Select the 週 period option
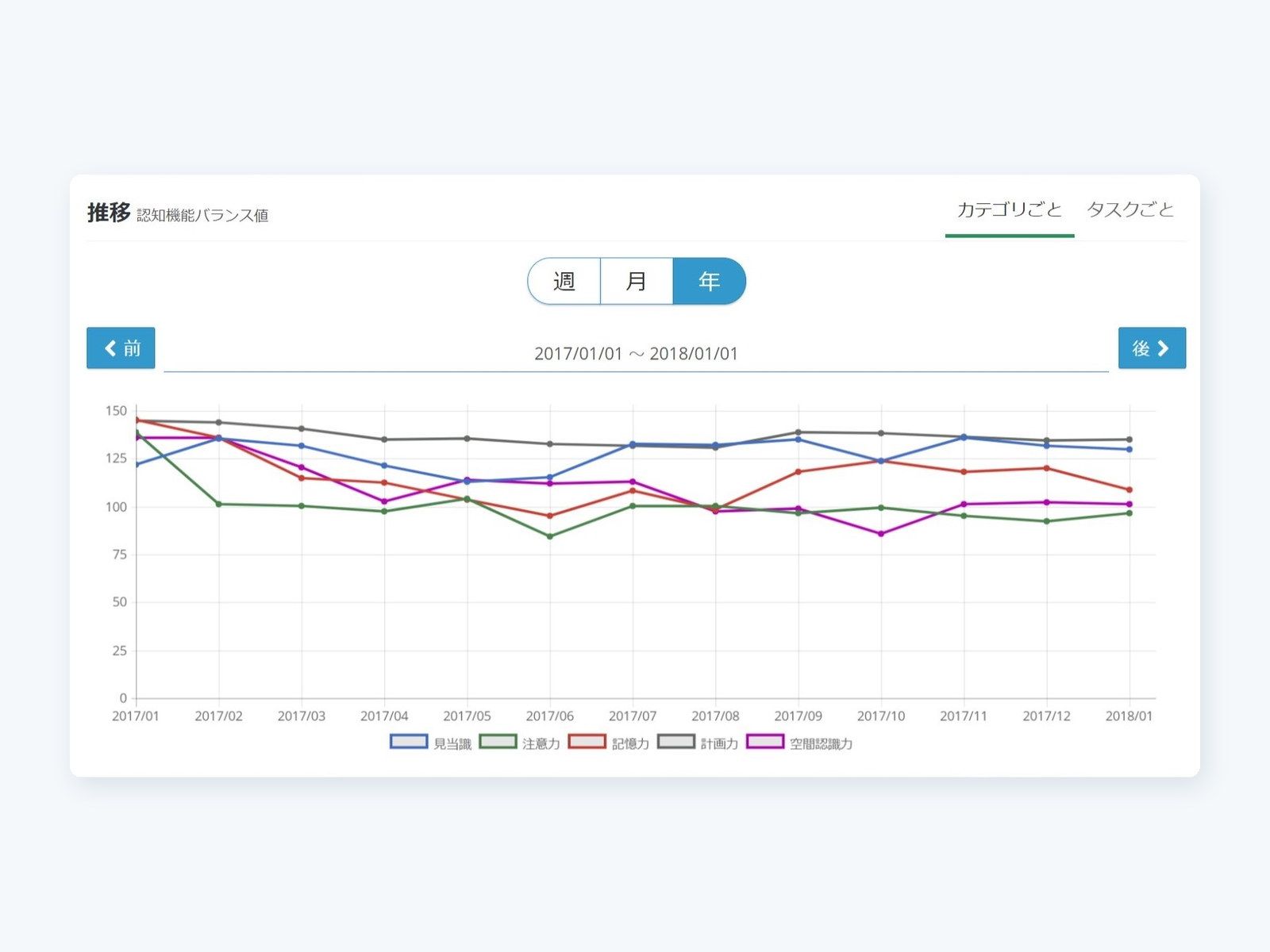Screen dimensions: 1270x952 point(564,281)
